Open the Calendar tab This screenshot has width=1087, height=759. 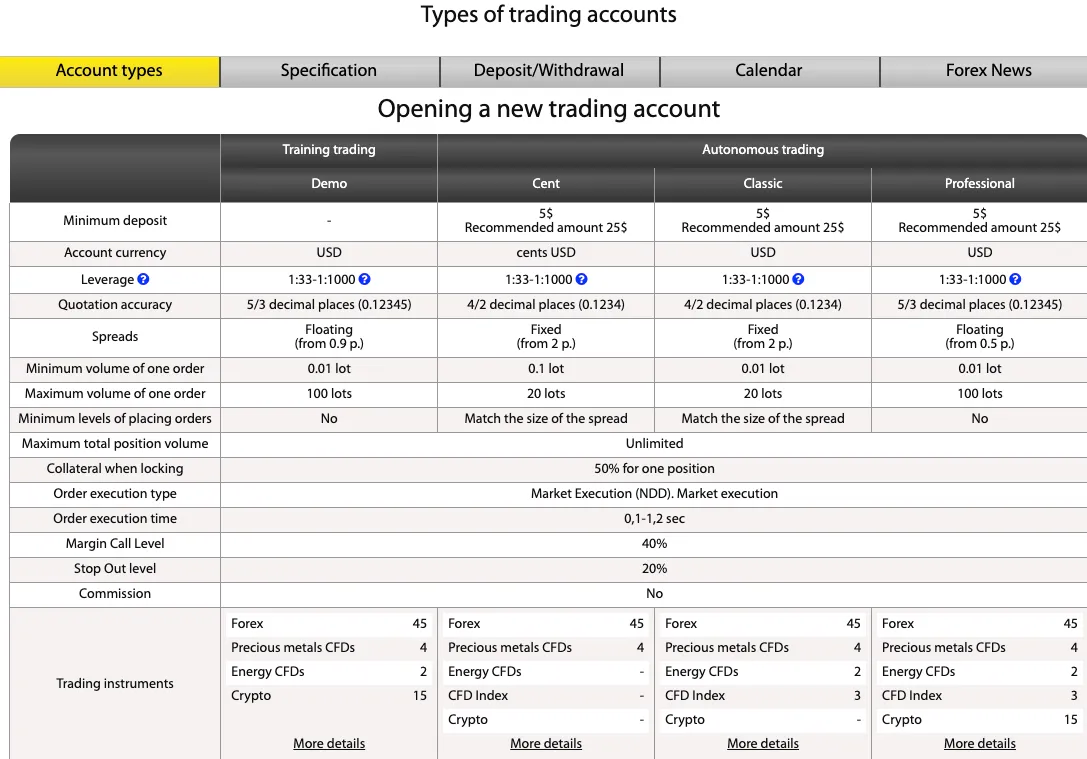pos(769,71)
